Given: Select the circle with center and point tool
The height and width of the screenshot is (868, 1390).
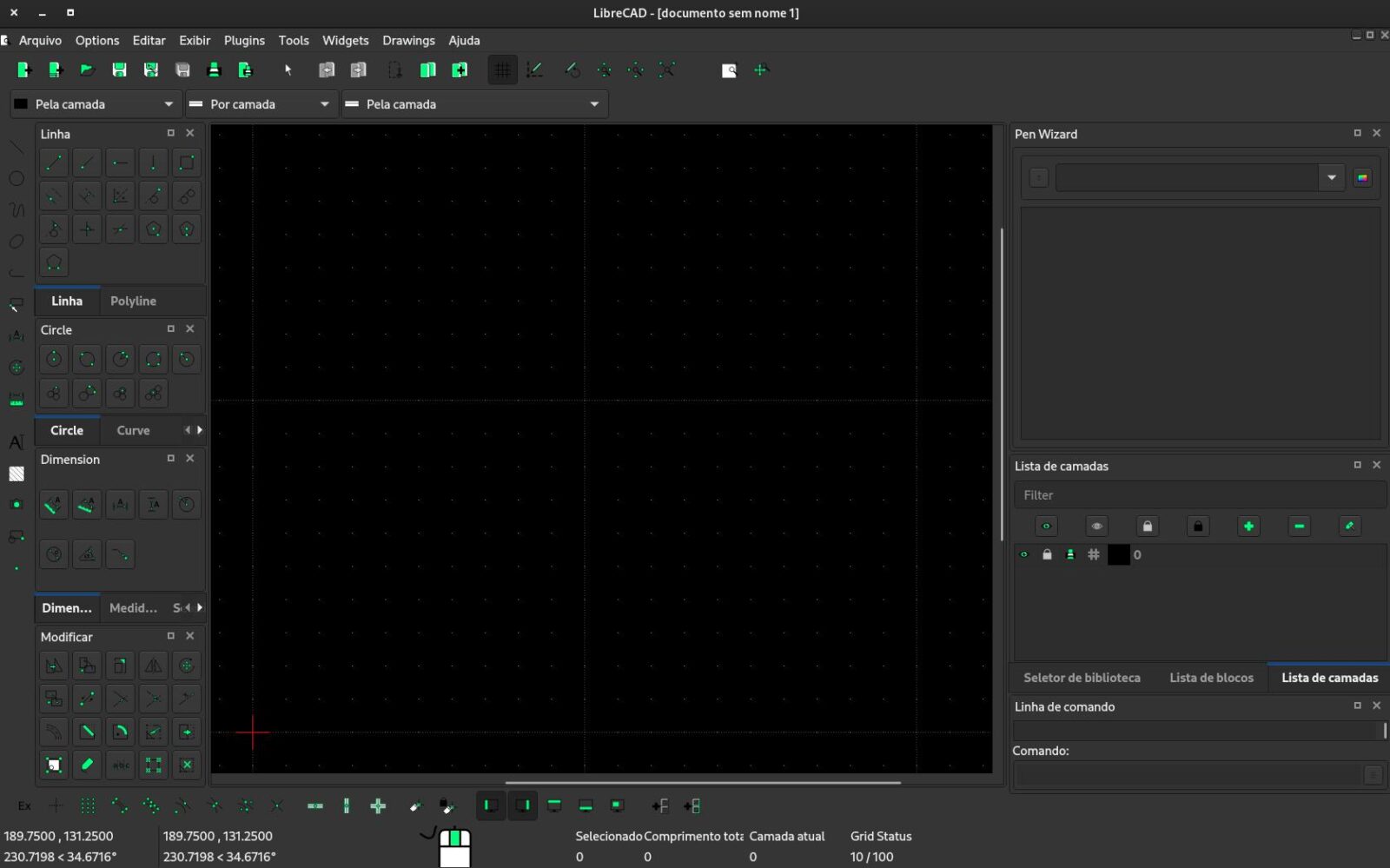Looking at the screenshot, I should (53, 359).
